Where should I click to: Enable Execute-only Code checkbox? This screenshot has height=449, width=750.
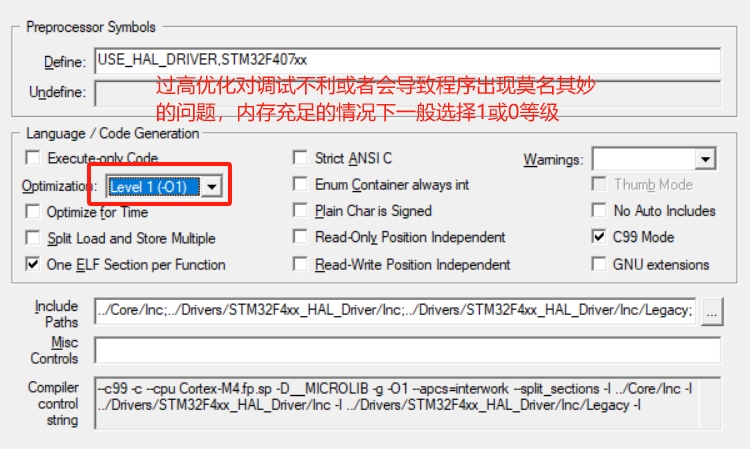tap(33, 157)
